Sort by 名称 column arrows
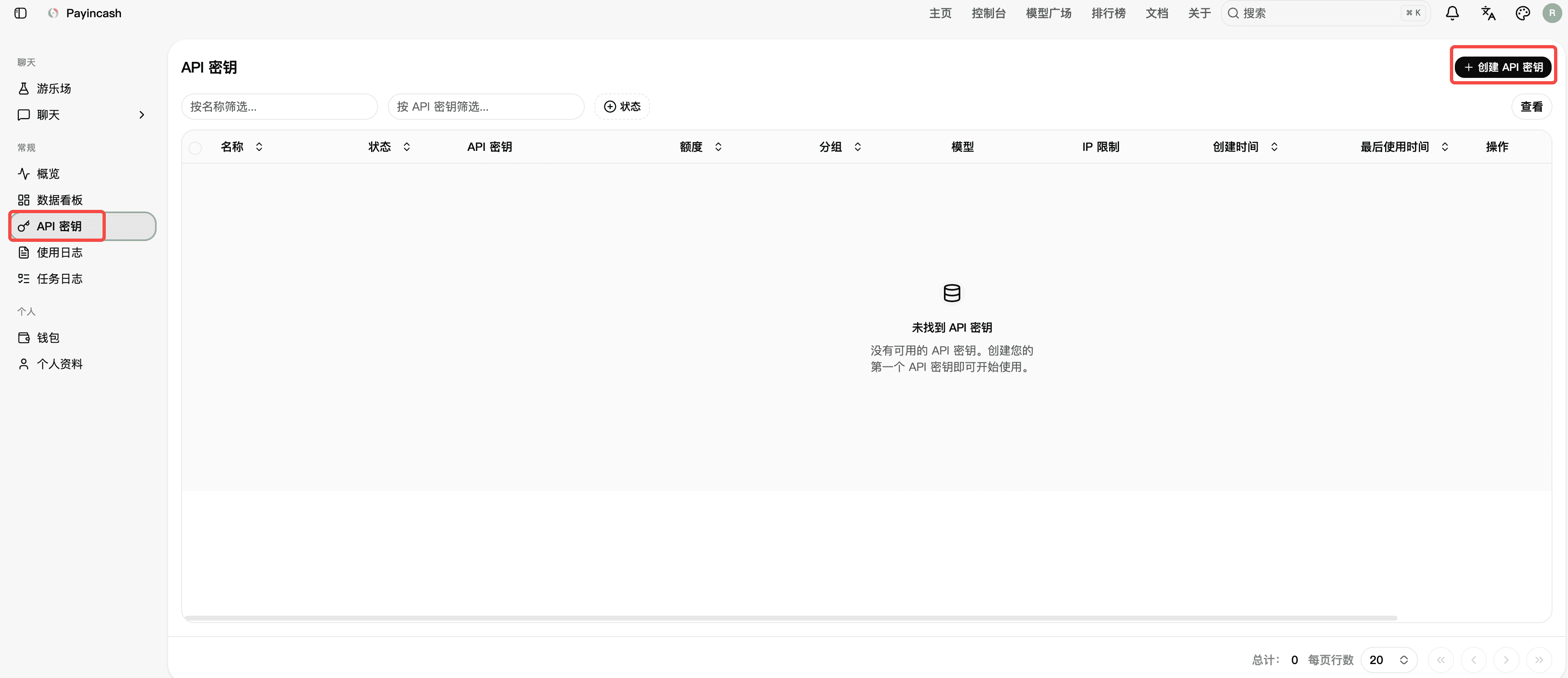Image resolution: width=1568 pixels, height=678 pixels. 259,147
